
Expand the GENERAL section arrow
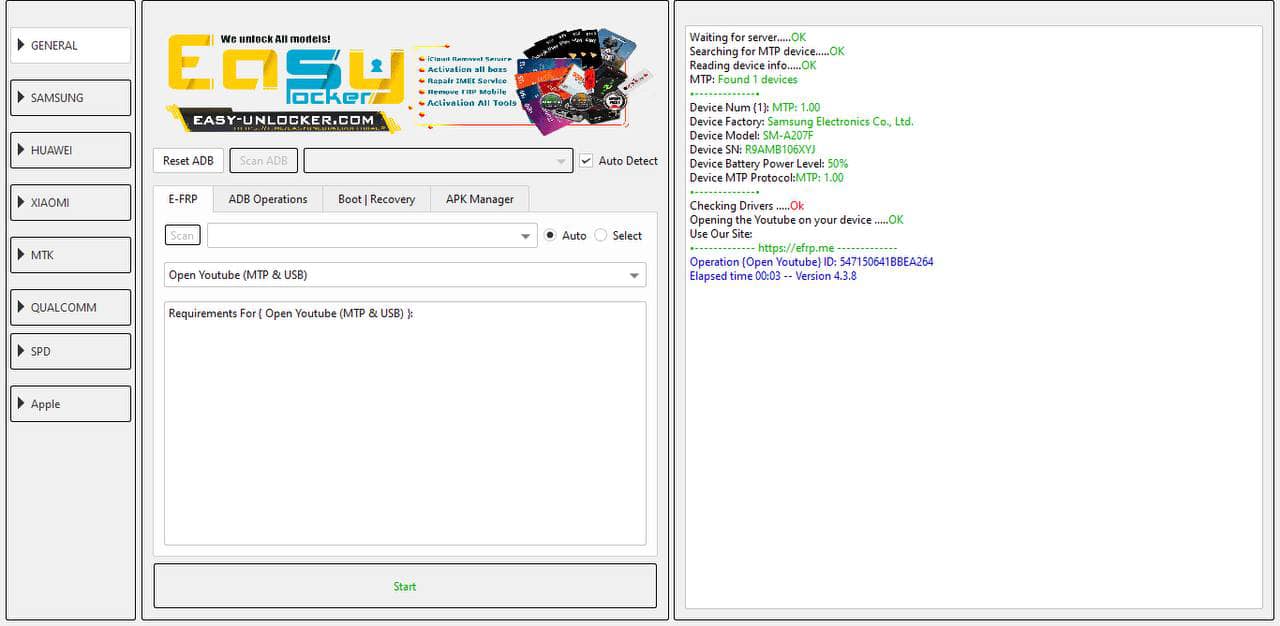pyautogui.click(x=21, y=45)
